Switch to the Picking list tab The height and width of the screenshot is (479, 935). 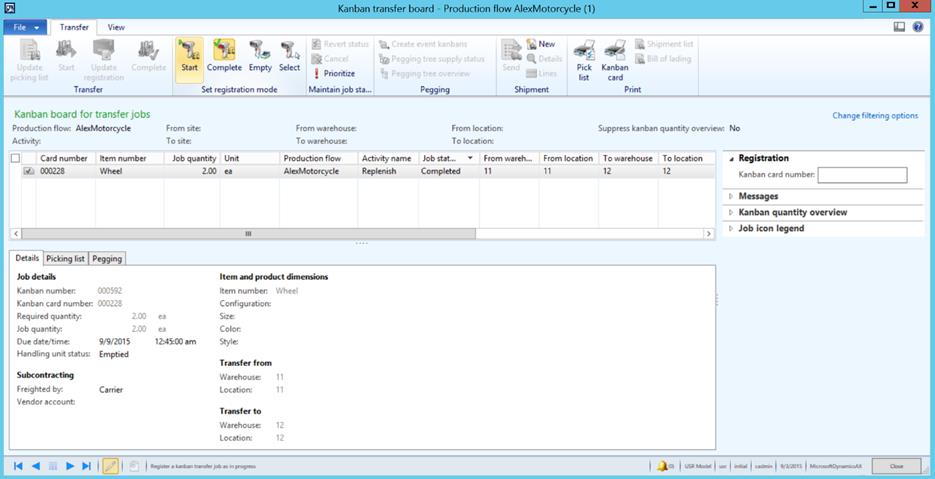[x=66, y=258]
